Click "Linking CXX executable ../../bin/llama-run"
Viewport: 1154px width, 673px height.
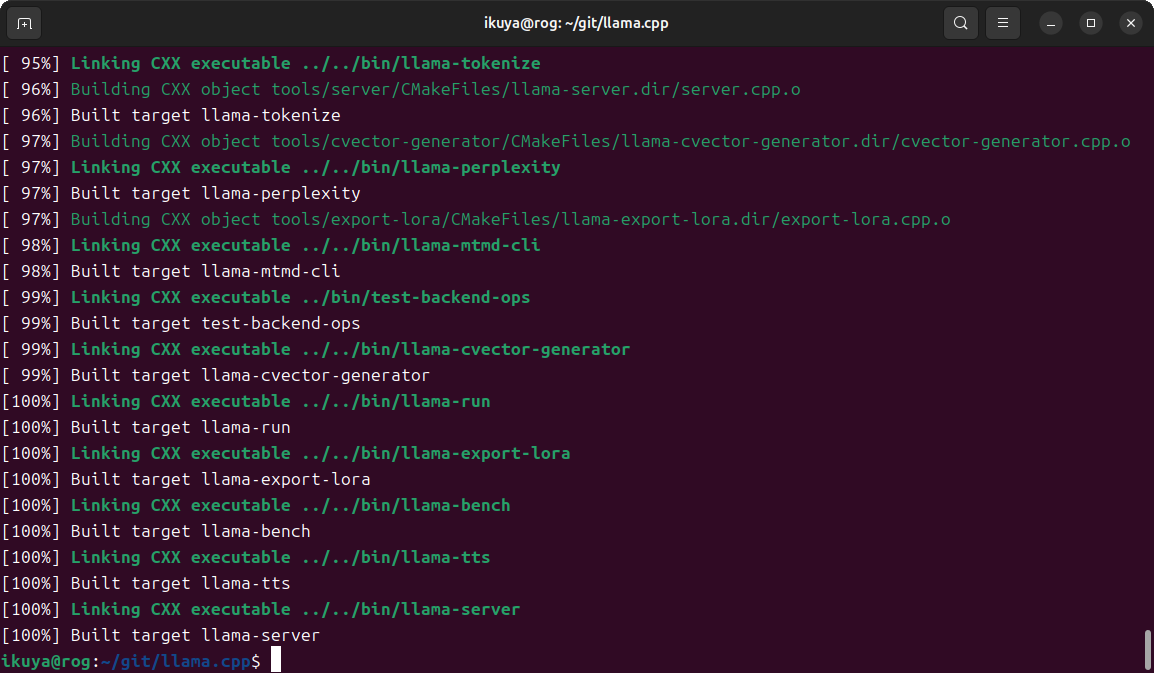coord(280,401)
